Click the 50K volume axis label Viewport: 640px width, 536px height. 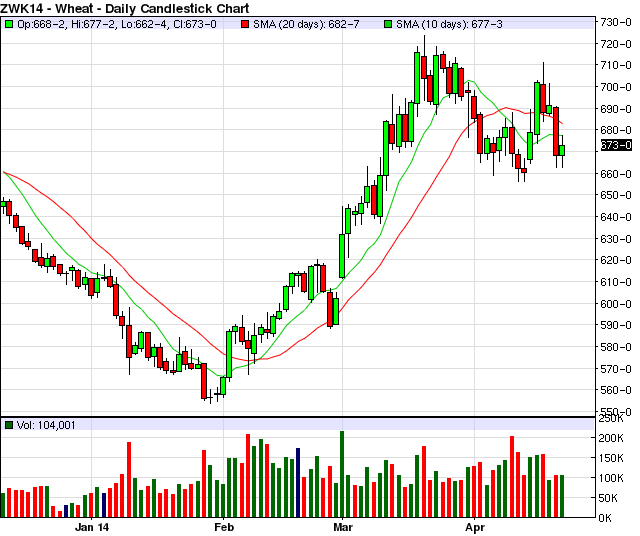611,498
